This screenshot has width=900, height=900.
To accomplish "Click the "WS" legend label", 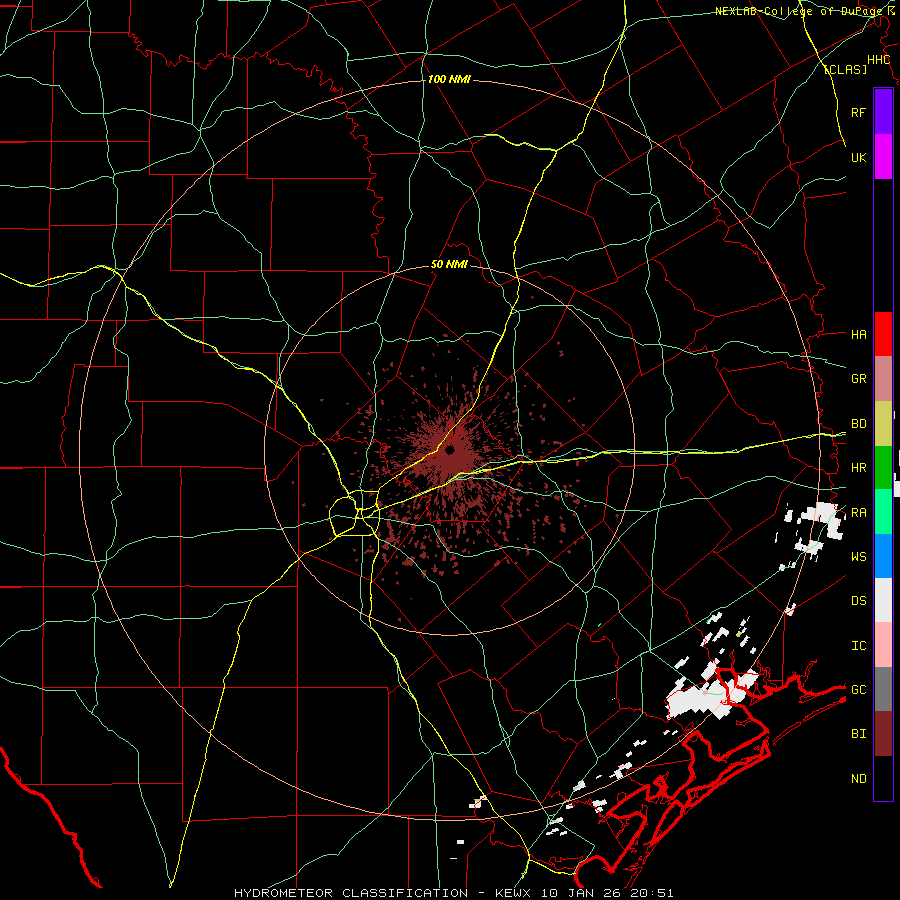I will (858, 556).
